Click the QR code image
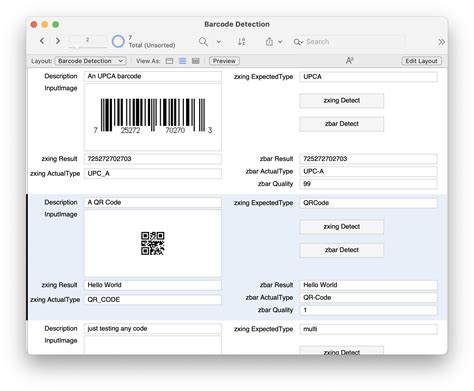Image resolution: width=474 pixels, height=391 pixels. coord(153,243)
